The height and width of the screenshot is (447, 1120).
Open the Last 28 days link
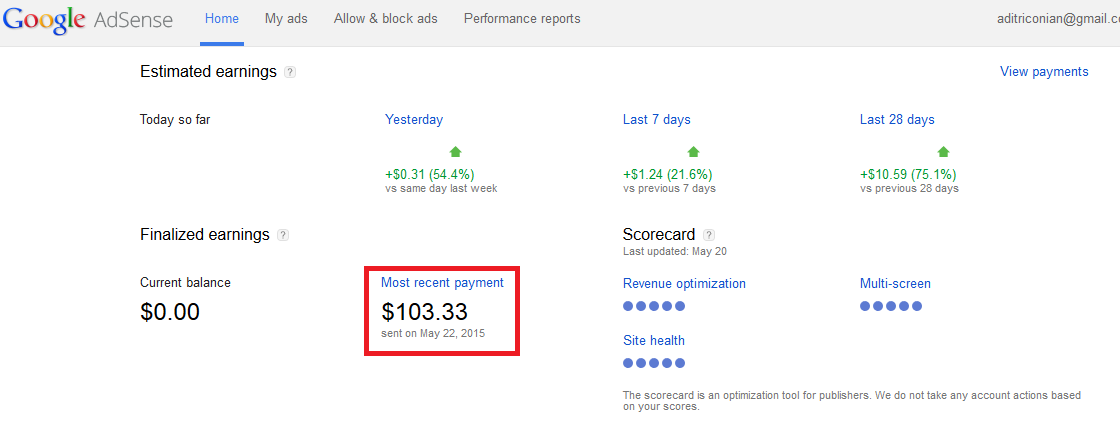click(897, 119)
